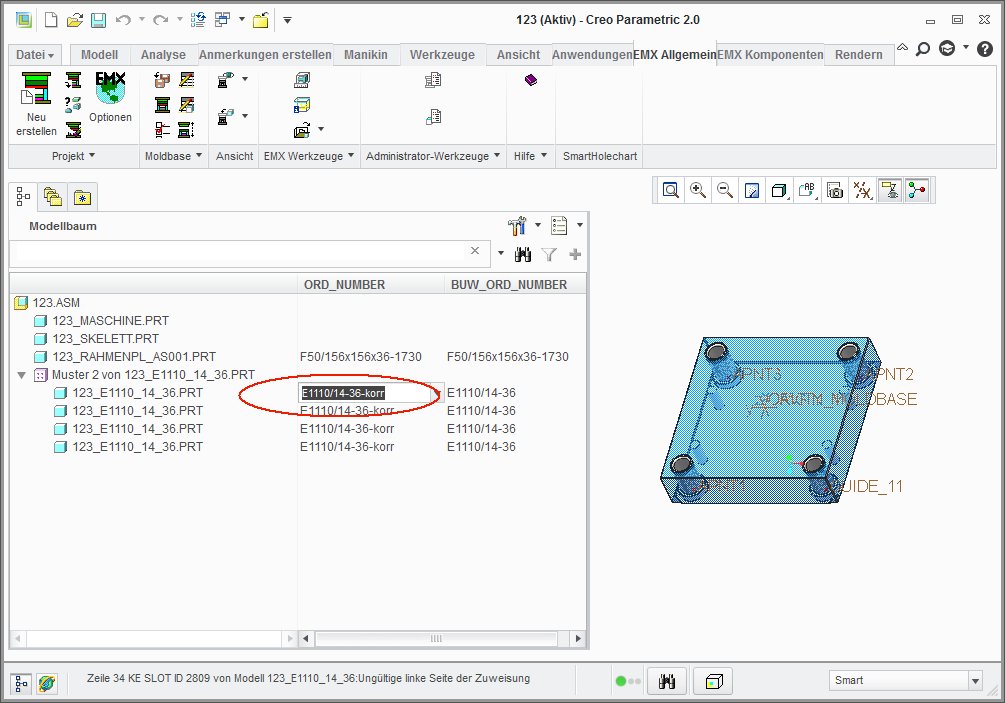Click the Undo arrow icon

point(123,20)
